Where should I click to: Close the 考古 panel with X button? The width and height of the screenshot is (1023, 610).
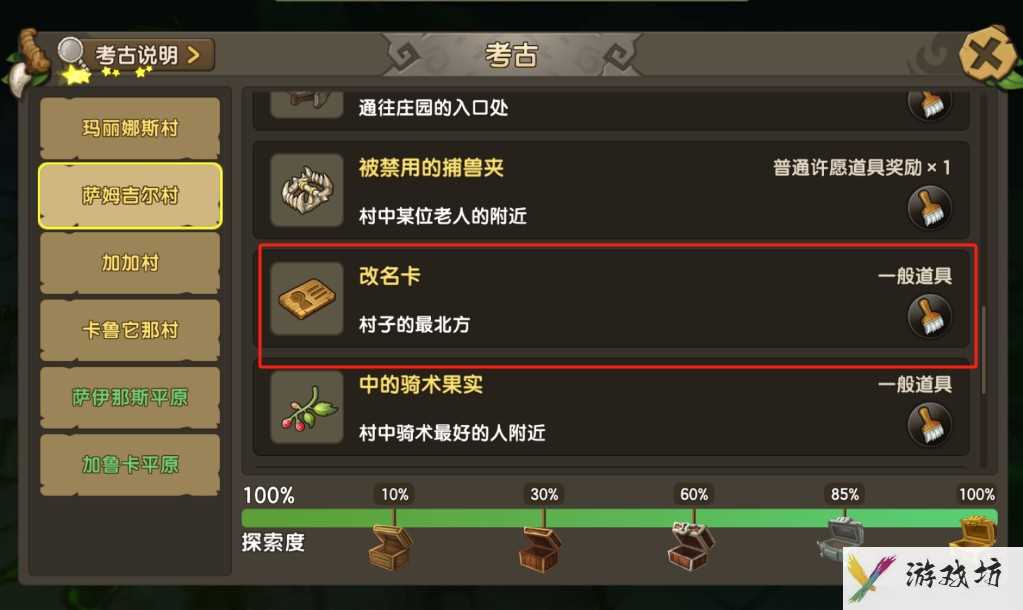click(986, 55)
